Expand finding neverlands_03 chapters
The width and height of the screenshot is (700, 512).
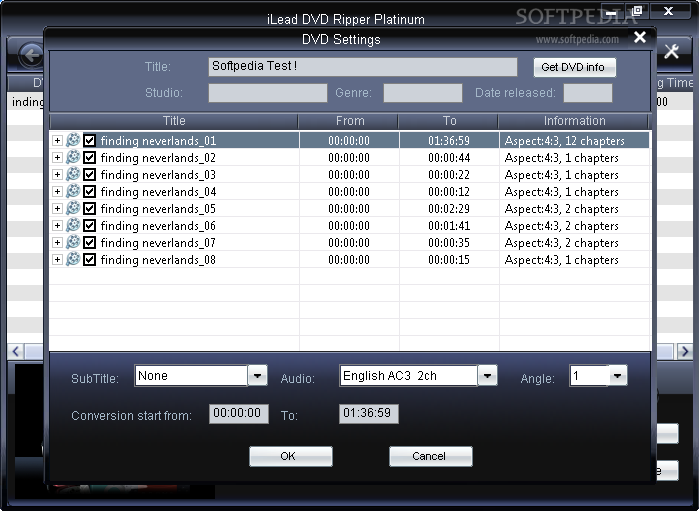[x=57, y=175]
